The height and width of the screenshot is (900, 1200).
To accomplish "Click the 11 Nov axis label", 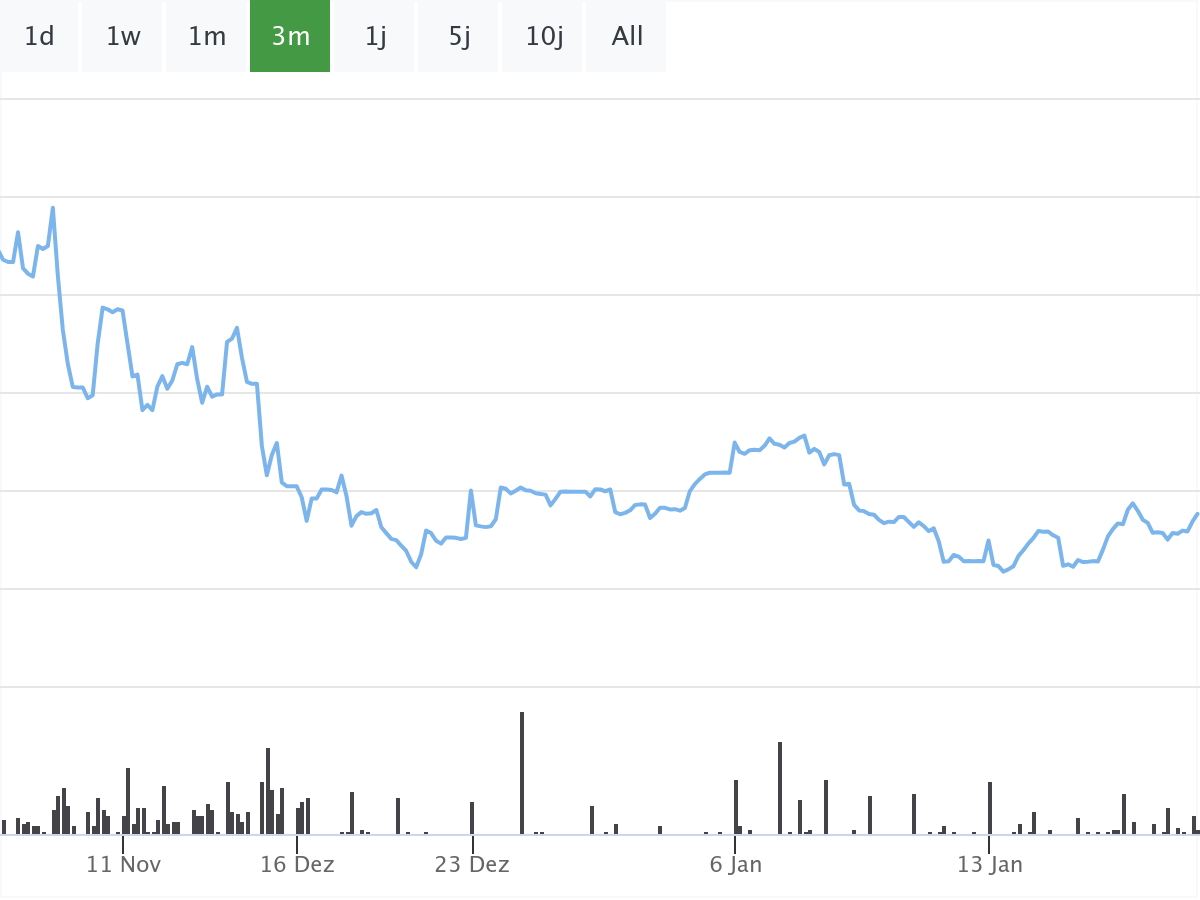I will pos(123,865).
